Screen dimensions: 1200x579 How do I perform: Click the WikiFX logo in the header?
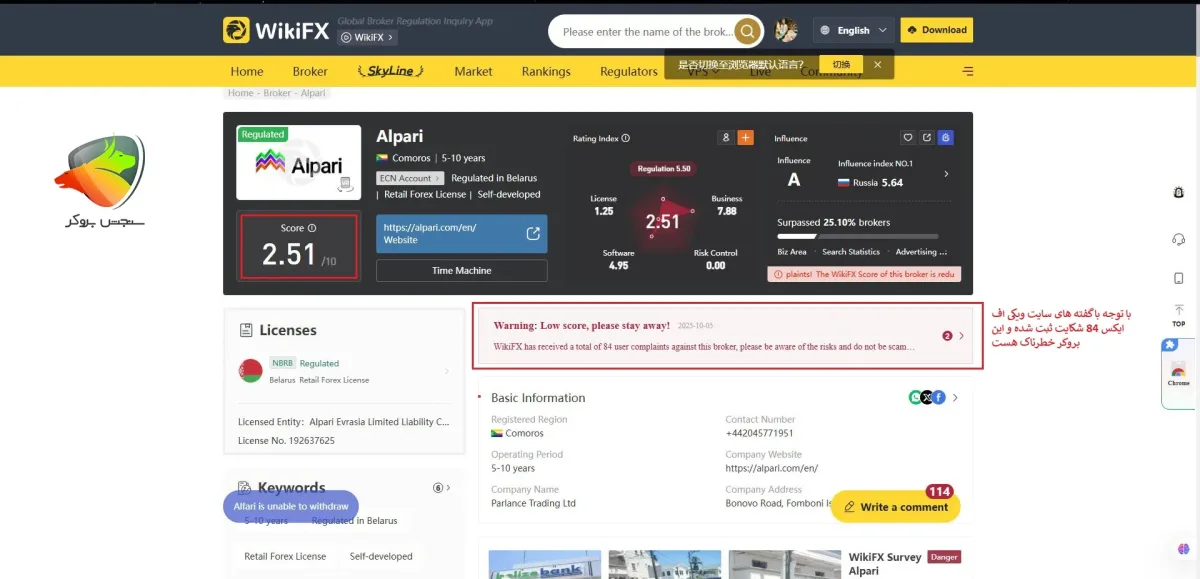click(276, 30)
